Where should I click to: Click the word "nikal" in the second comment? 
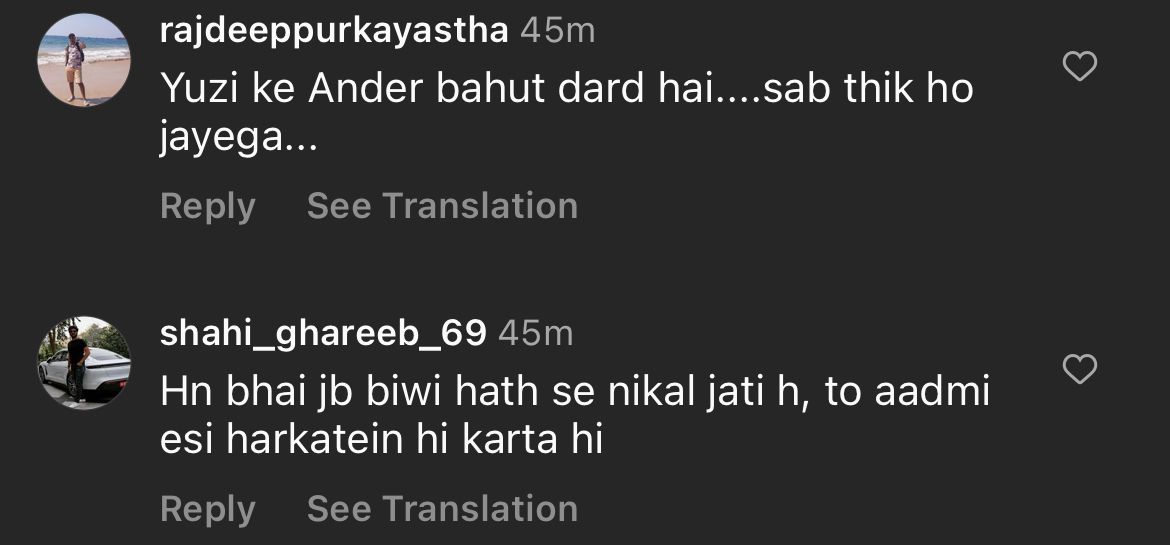(x=652, y=392)
